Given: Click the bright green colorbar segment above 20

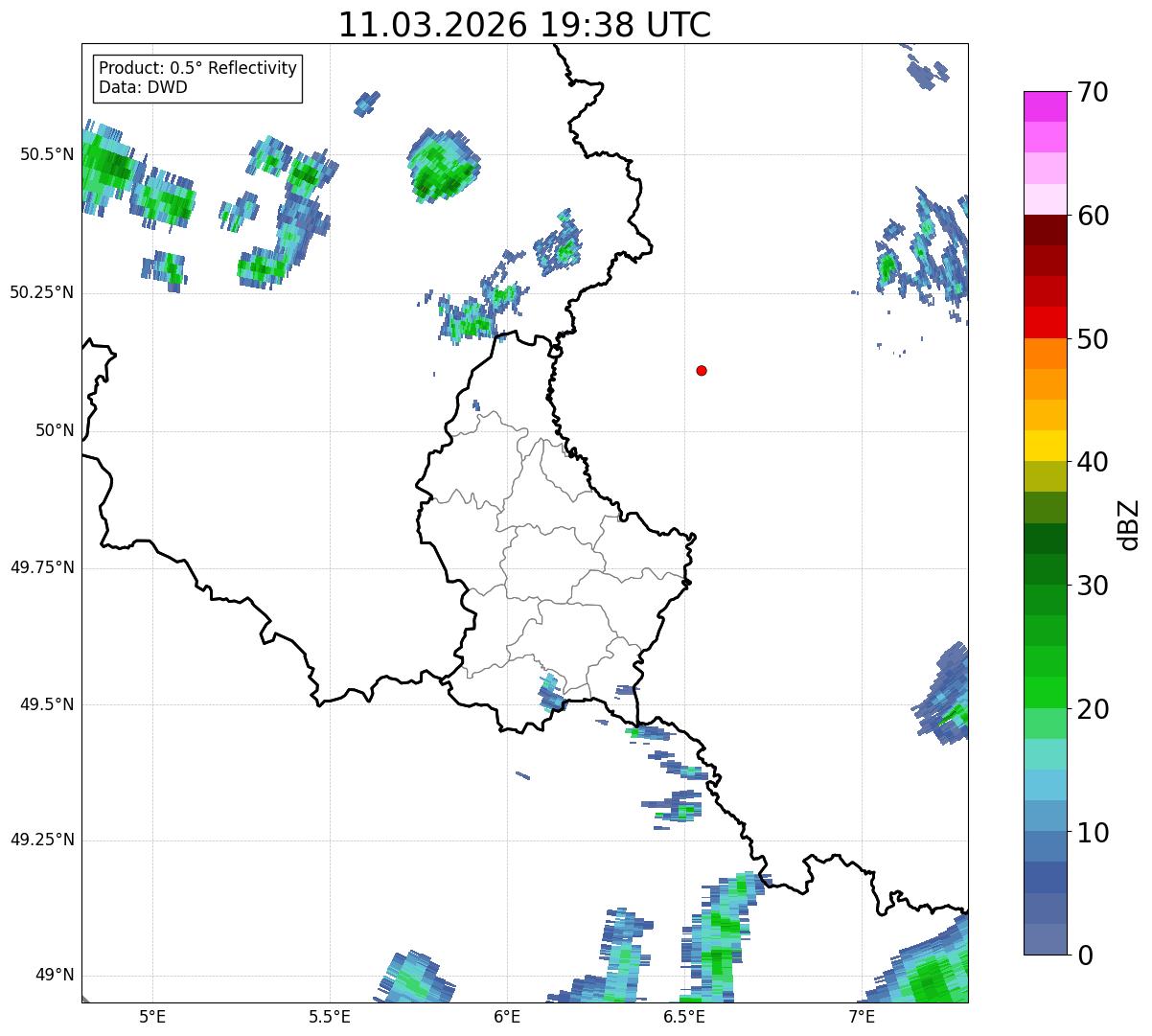Looking at the screenshot, I should [1045, 692].
